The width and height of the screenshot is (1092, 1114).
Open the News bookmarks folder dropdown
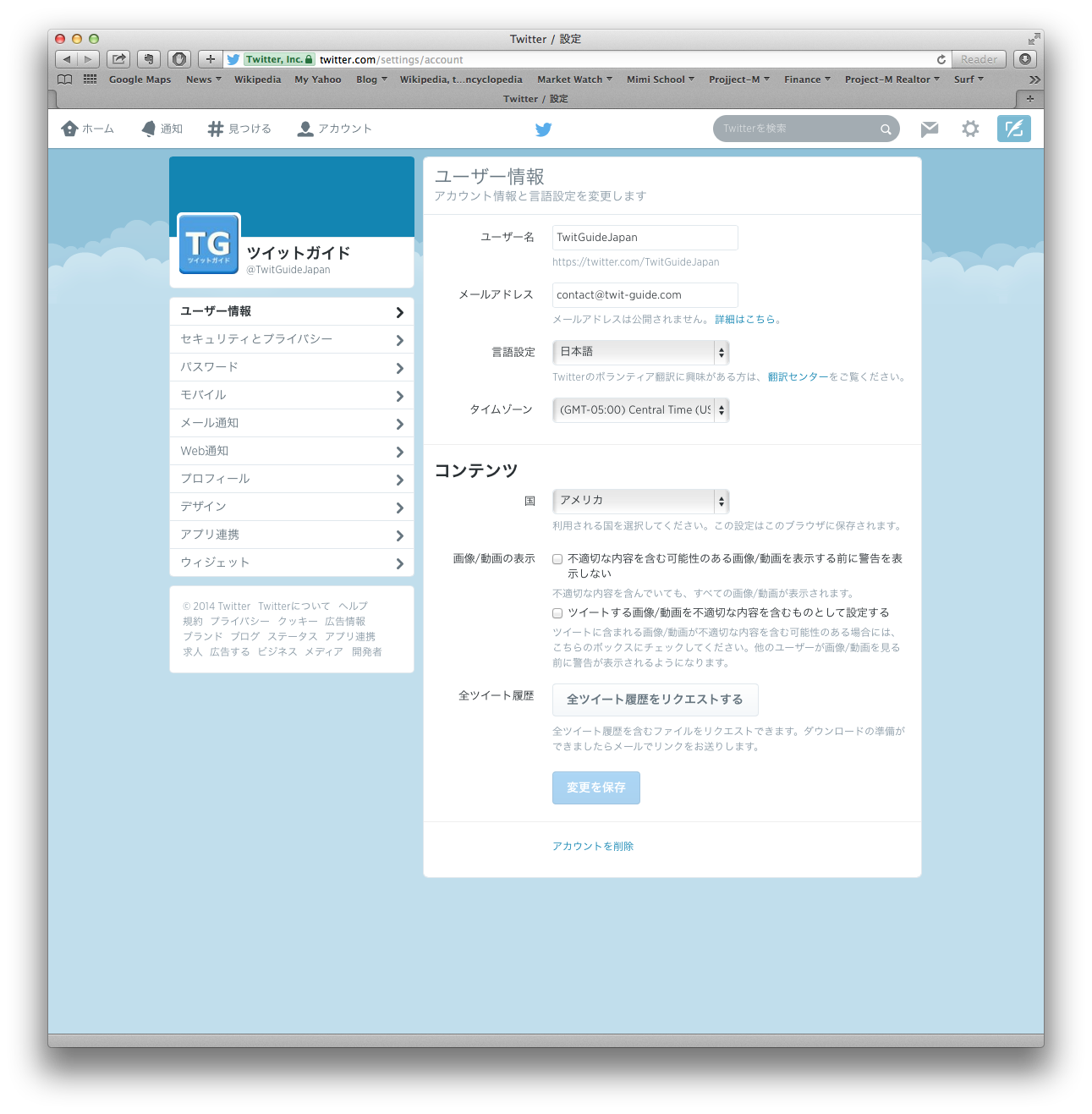click(x=204, y=80)
